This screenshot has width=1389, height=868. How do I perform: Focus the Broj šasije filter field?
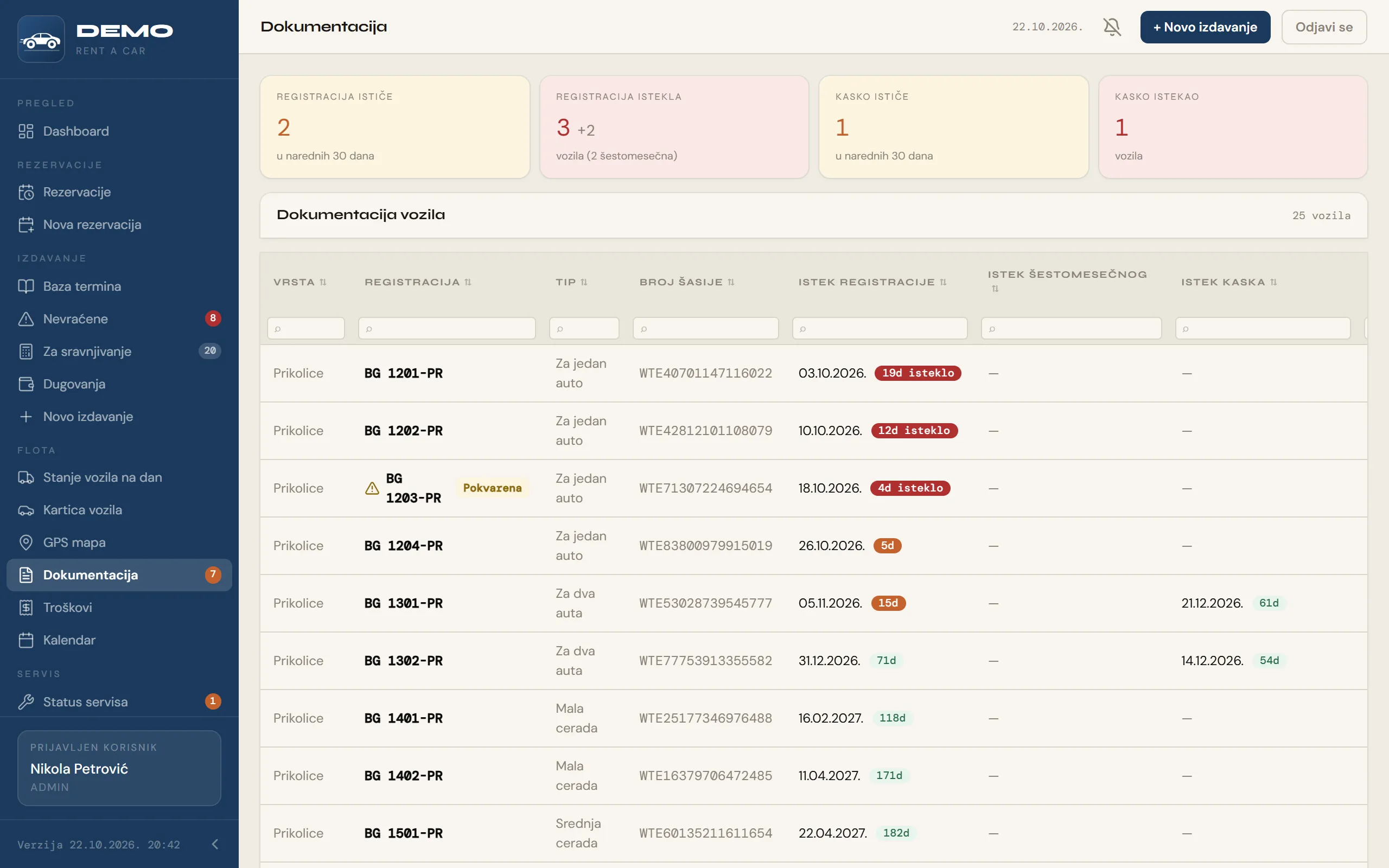pos(705,328)
